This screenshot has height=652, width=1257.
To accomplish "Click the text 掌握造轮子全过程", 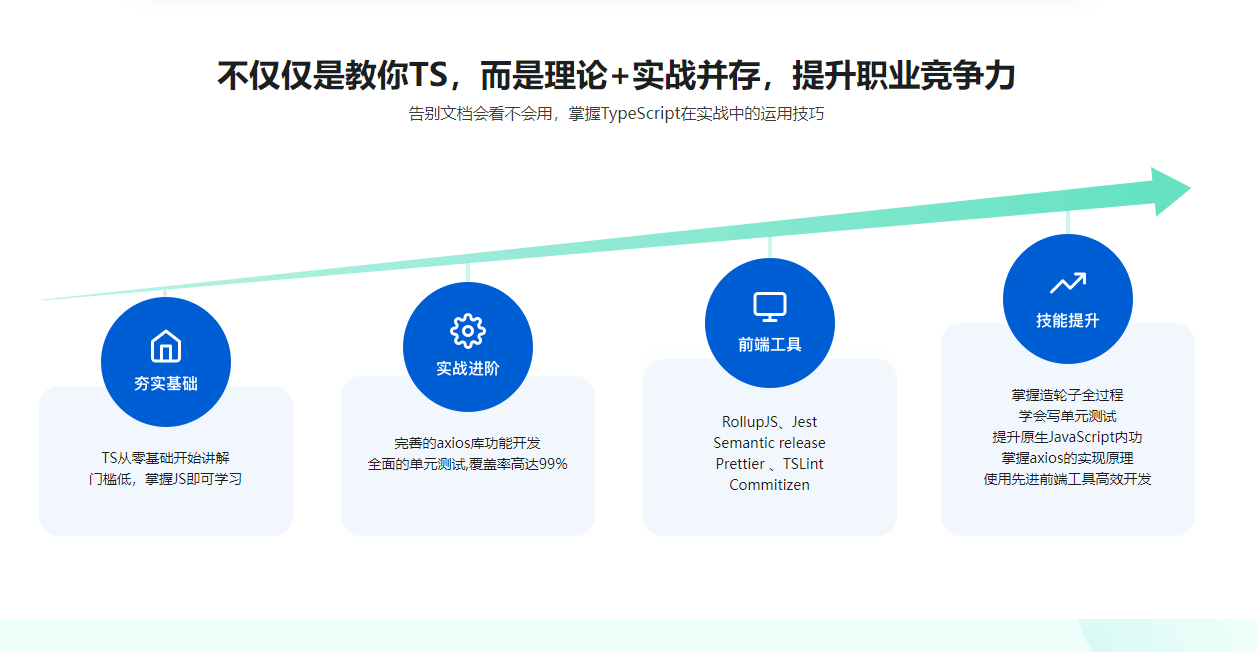I will 1067,395.
